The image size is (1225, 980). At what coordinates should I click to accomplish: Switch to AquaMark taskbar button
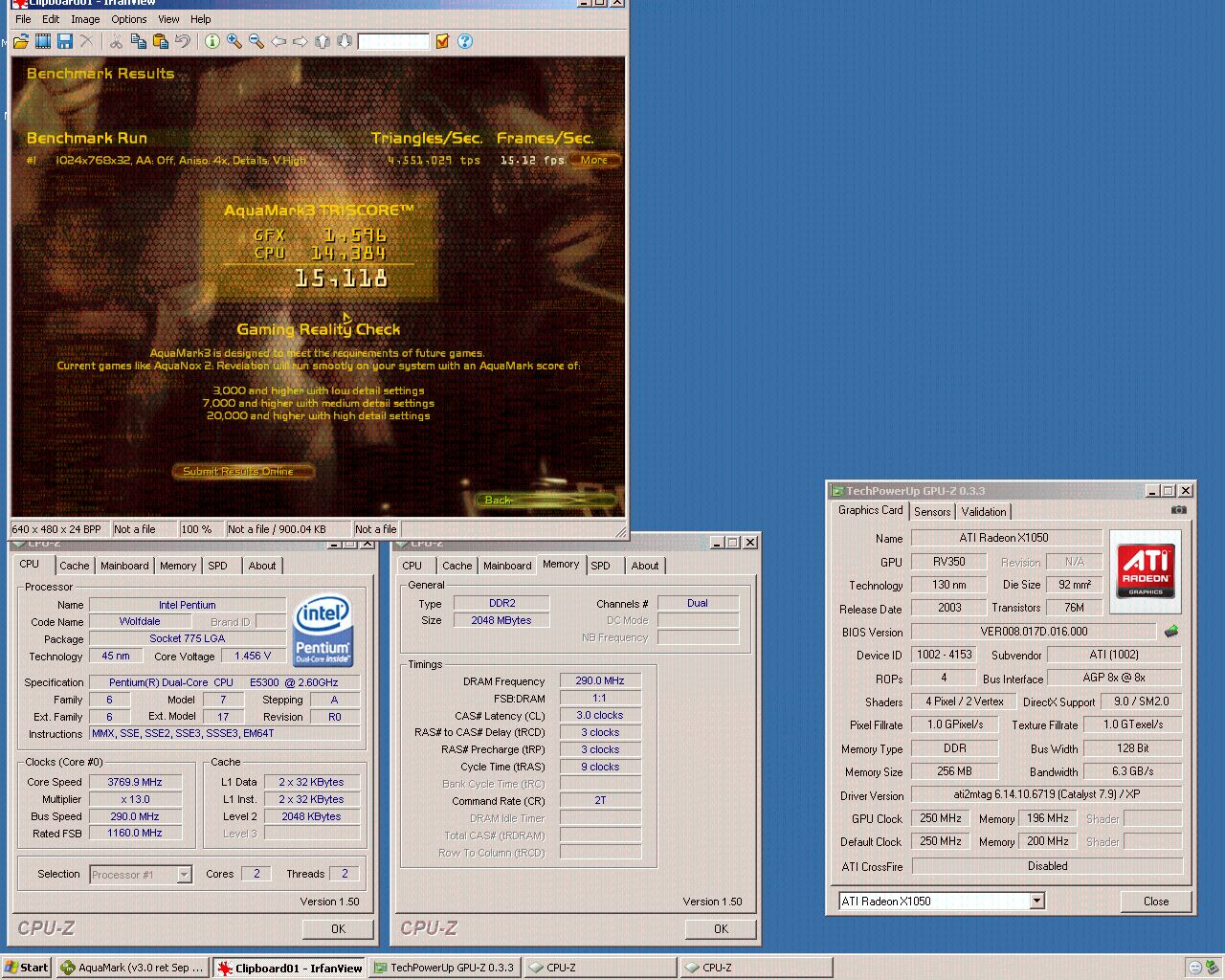click(x=132, y=968)
